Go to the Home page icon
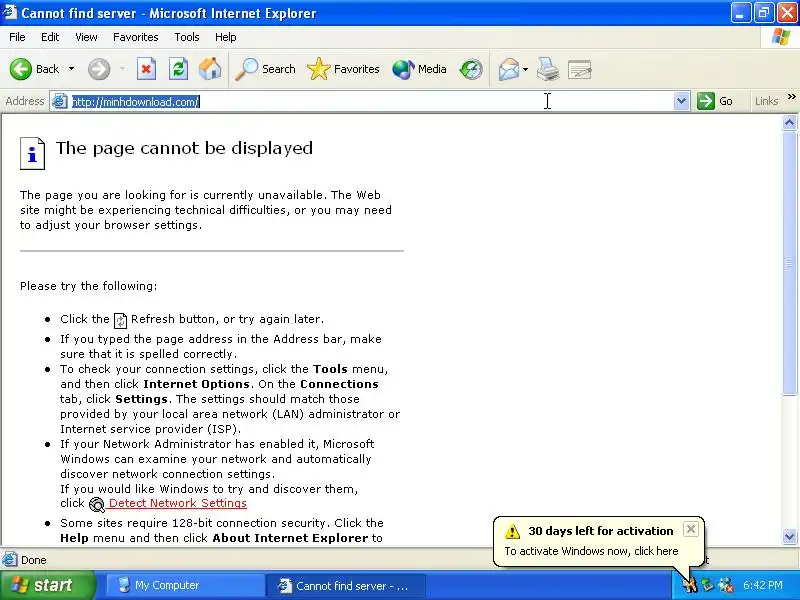The height and width of the screenshot is (600, 800). pos(210,69)
